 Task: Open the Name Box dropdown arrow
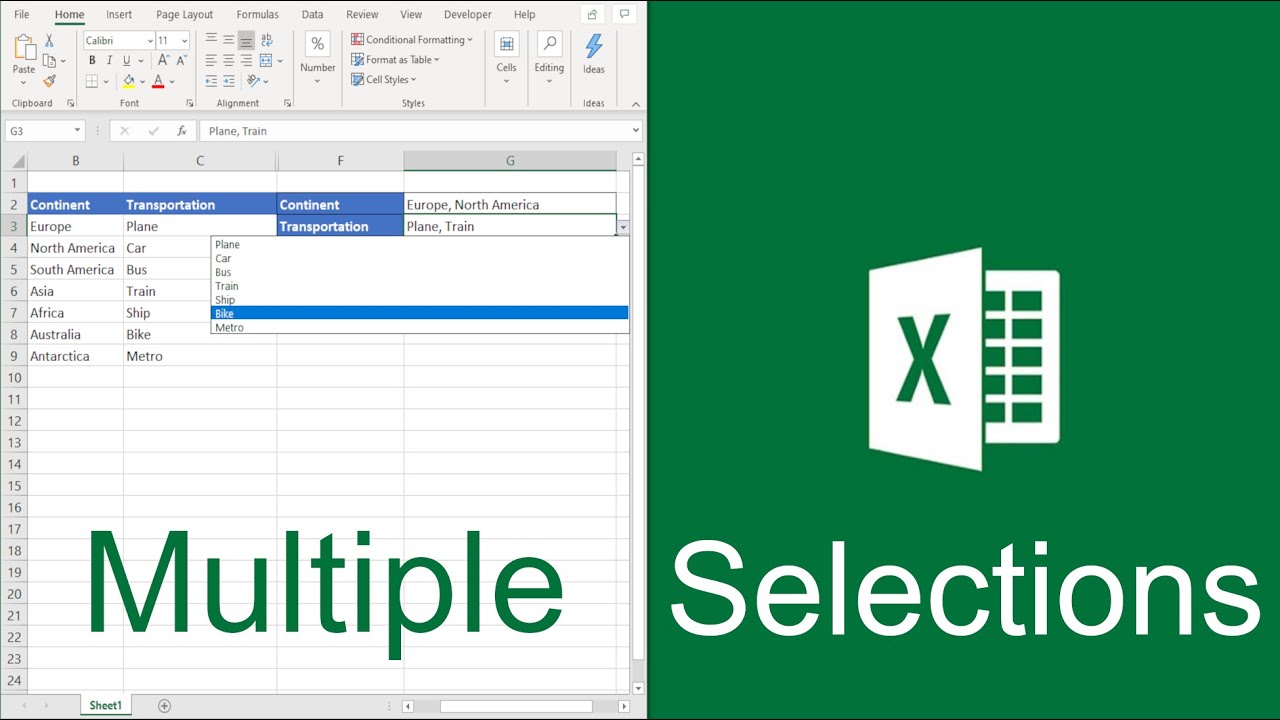coord(77,131)
